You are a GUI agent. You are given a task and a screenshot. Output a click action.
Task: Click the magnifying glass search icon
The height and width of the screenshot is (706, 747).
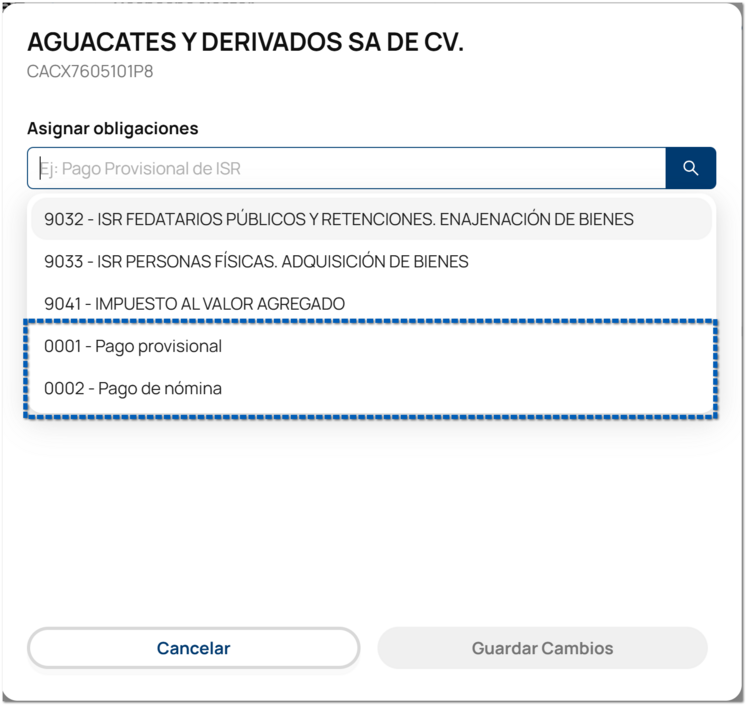click(x=690, y=168)
